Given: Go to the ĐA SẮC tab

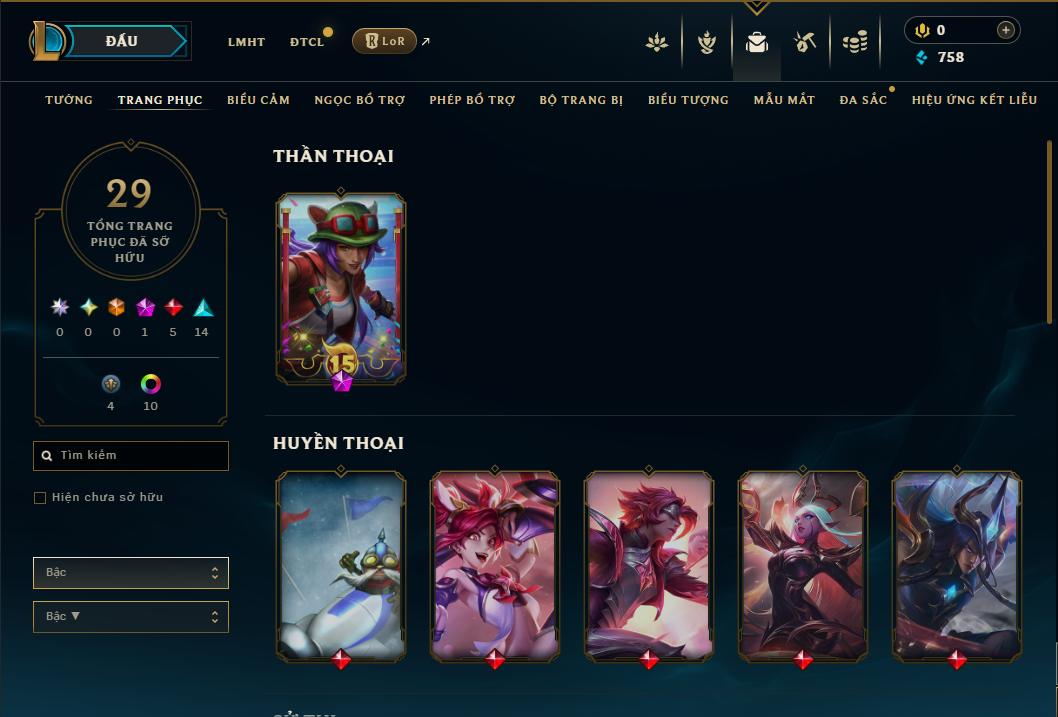Looking at the screenshot, I should click(863, 100).
